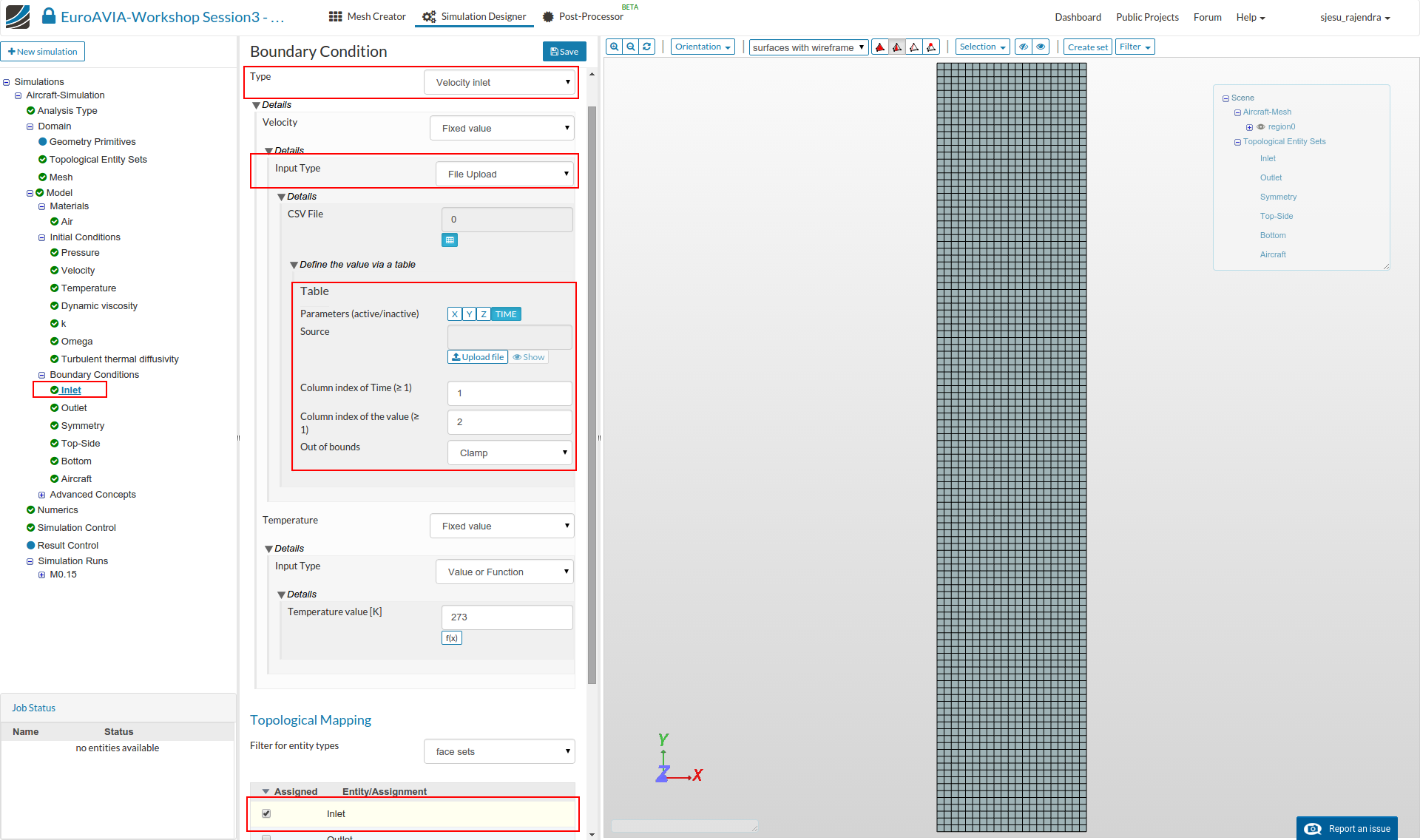Click the zoom in viewer icon

(x=614, y=47)
